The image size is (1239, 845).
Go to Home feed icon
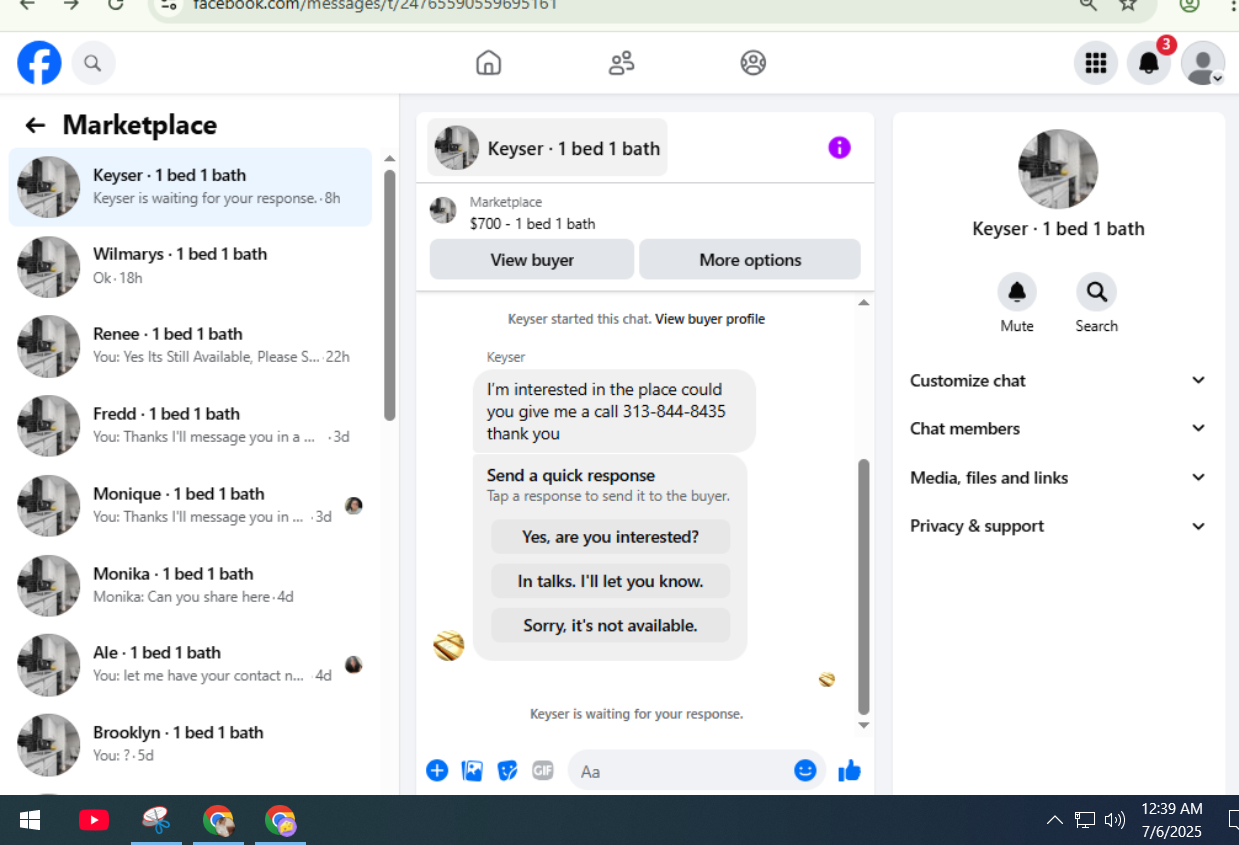point(488,63)
